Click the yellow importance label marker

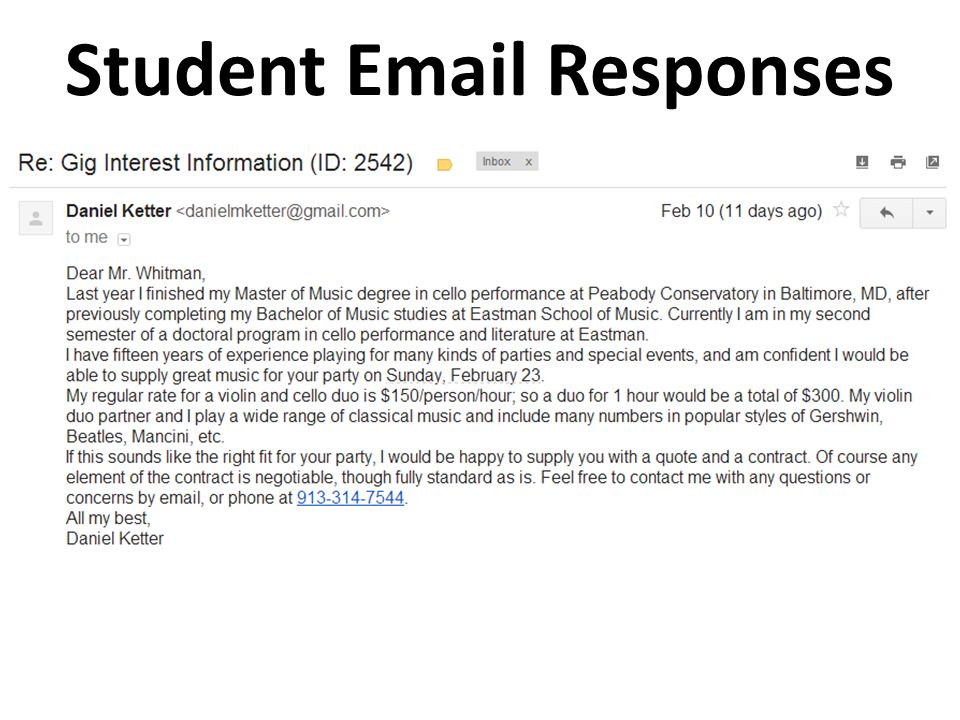click(x=444, y=164)
